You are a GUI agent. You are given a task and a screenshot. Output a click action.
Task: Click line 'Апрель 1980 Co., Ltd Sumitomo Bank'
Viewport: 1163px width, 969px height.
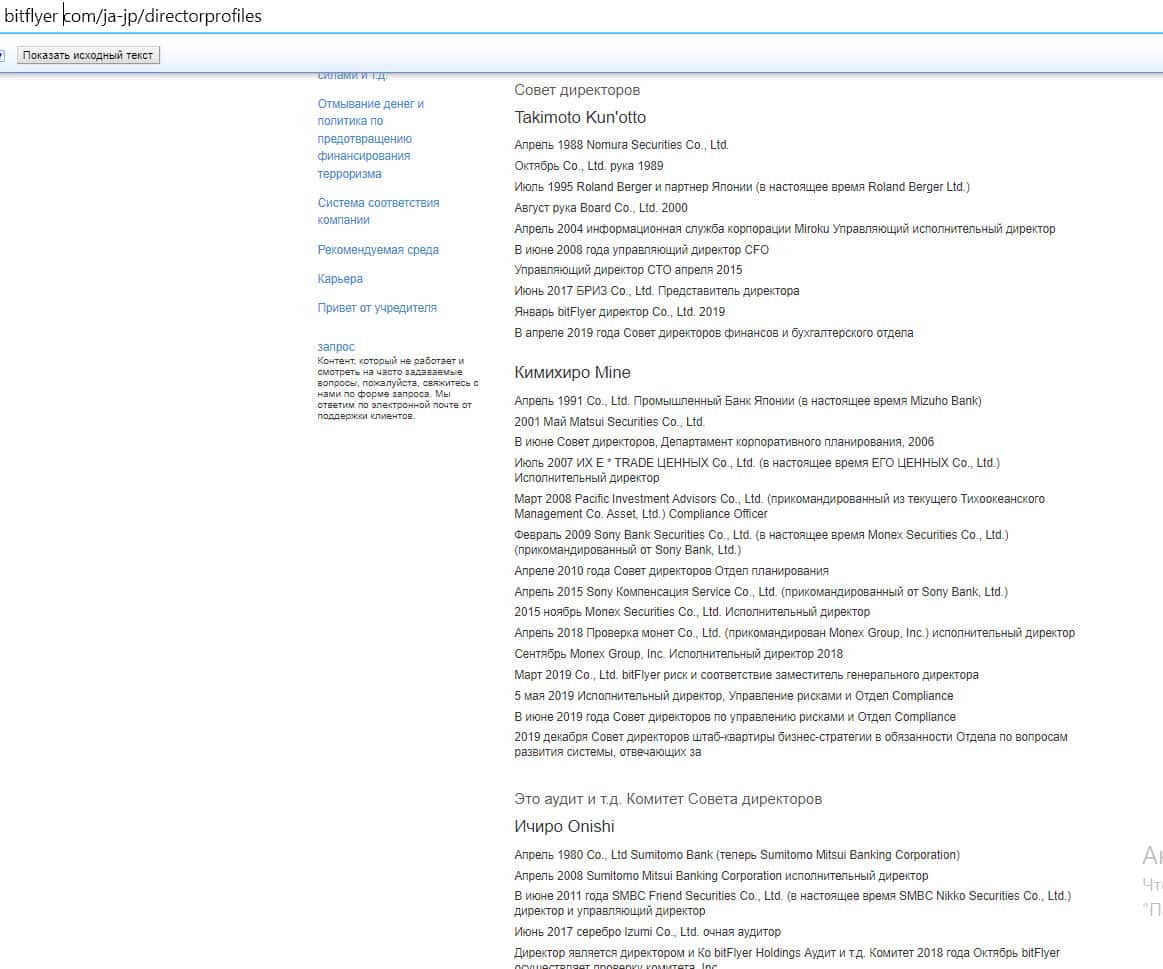[737, 855]
